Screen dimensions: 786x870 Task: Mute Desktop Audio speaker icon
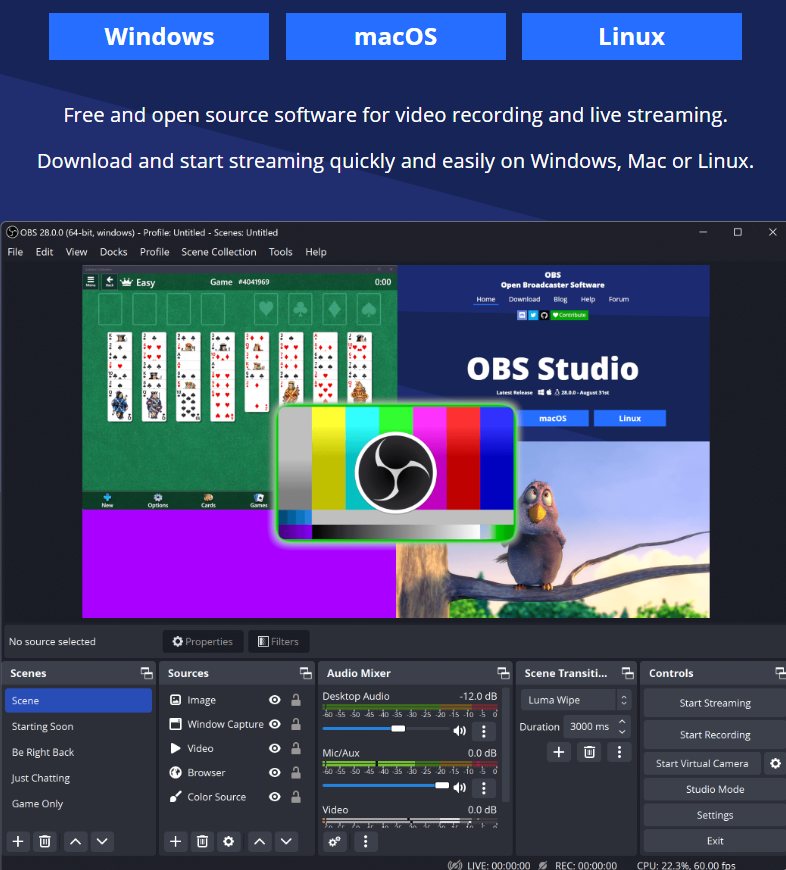click(459, 731)
